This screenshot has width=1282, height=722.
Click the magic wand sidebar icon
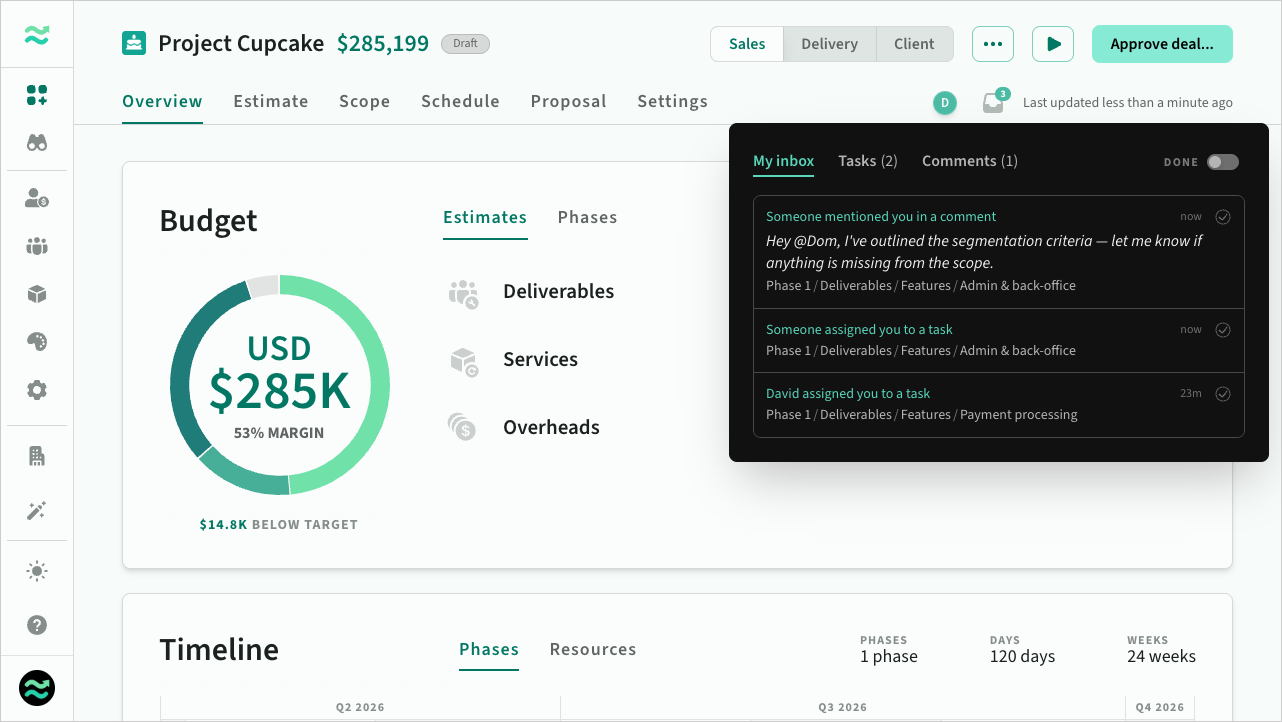click(x=37, y=511)
